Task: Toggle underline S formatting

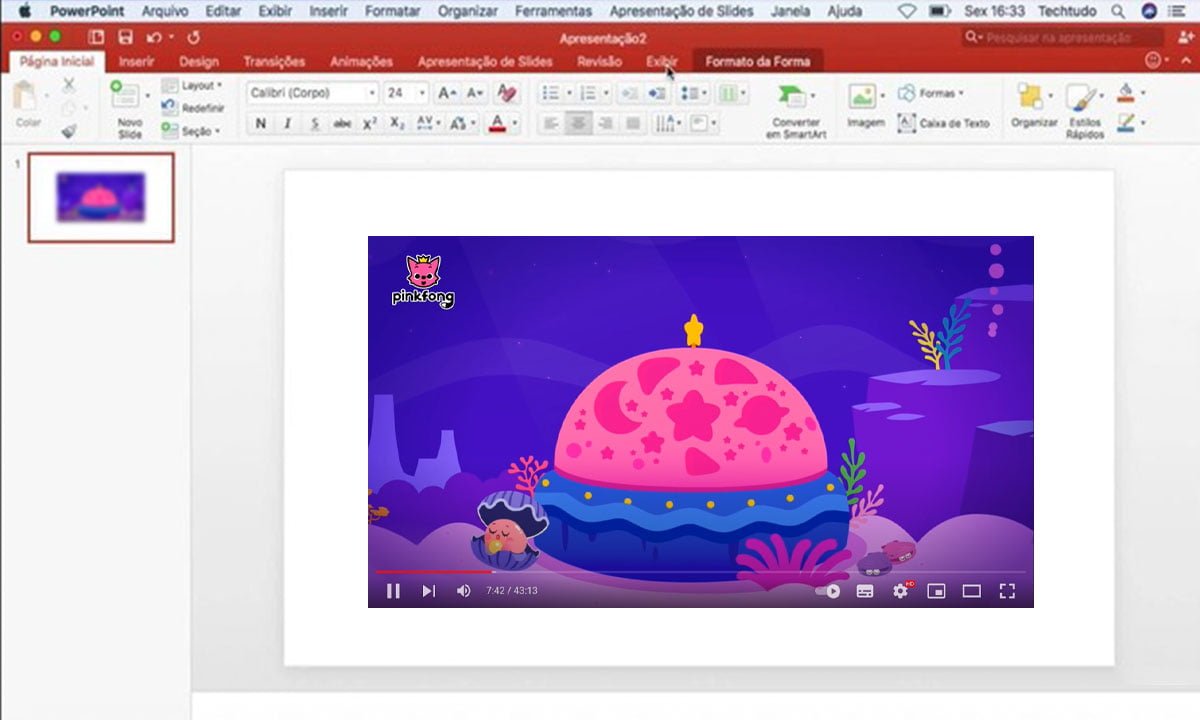Action: [x=315, y=124]
